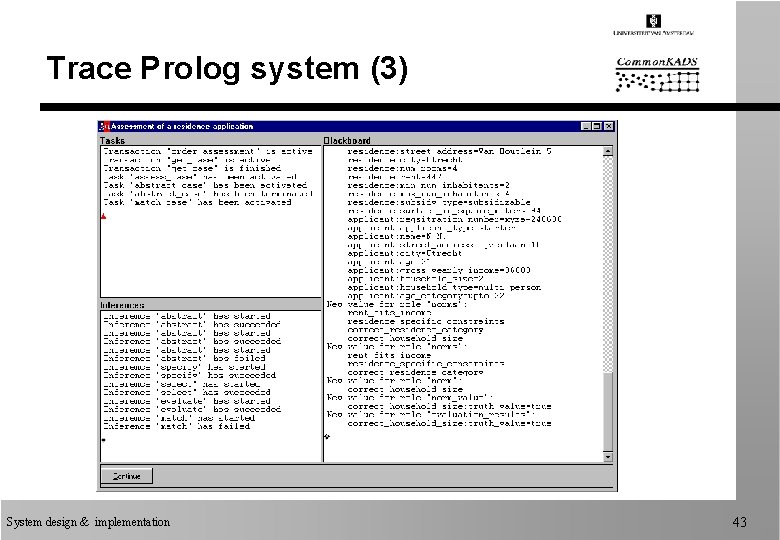
Task: Select line "Inference 'abstract' has failed"
Action: coord(184,358)
